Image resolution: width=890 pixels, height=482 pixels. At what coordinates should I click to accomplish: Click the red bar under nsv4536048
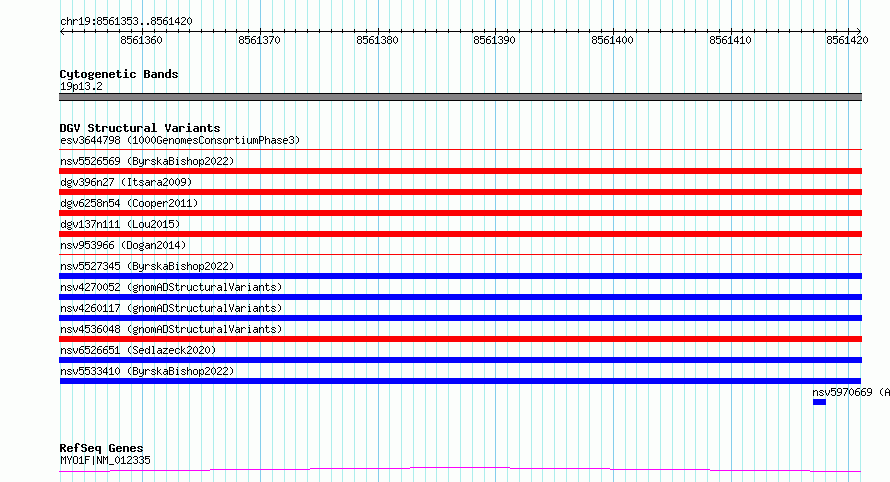[460, 339]
